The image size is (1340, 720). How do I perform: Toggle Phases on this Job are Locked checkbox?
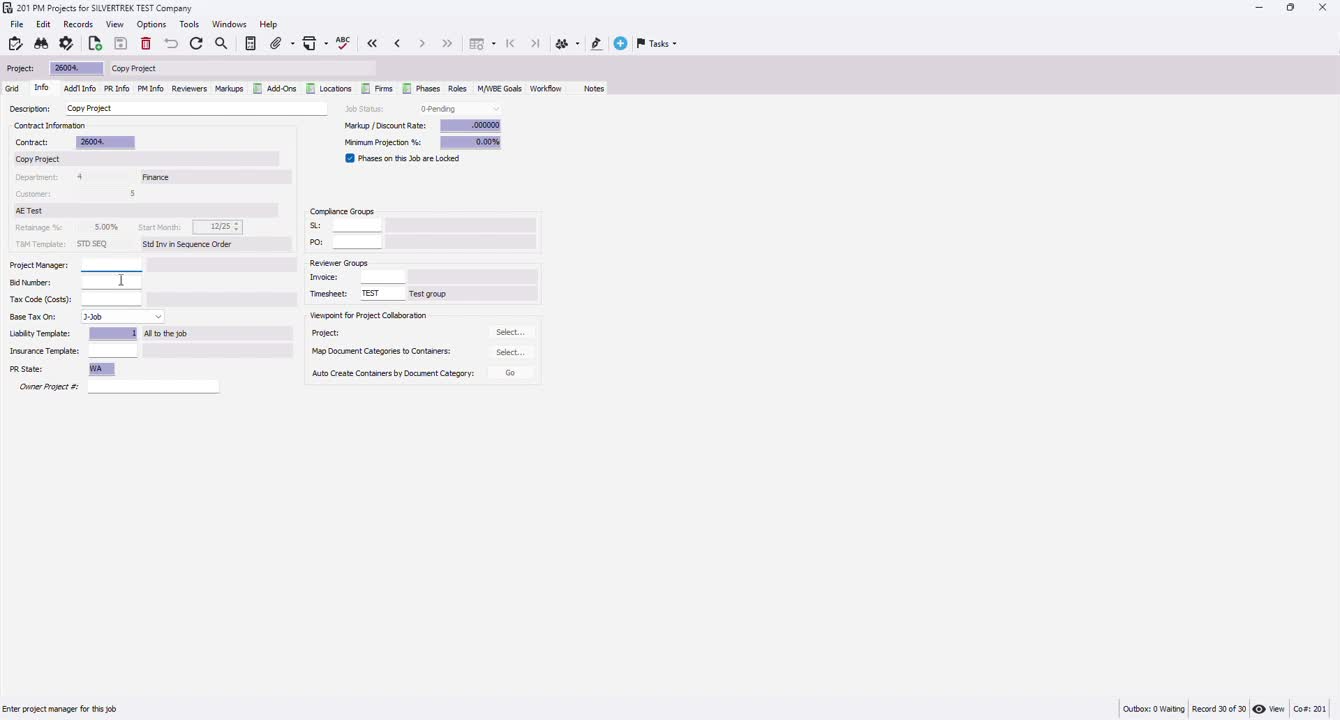(x=350, y=158)
